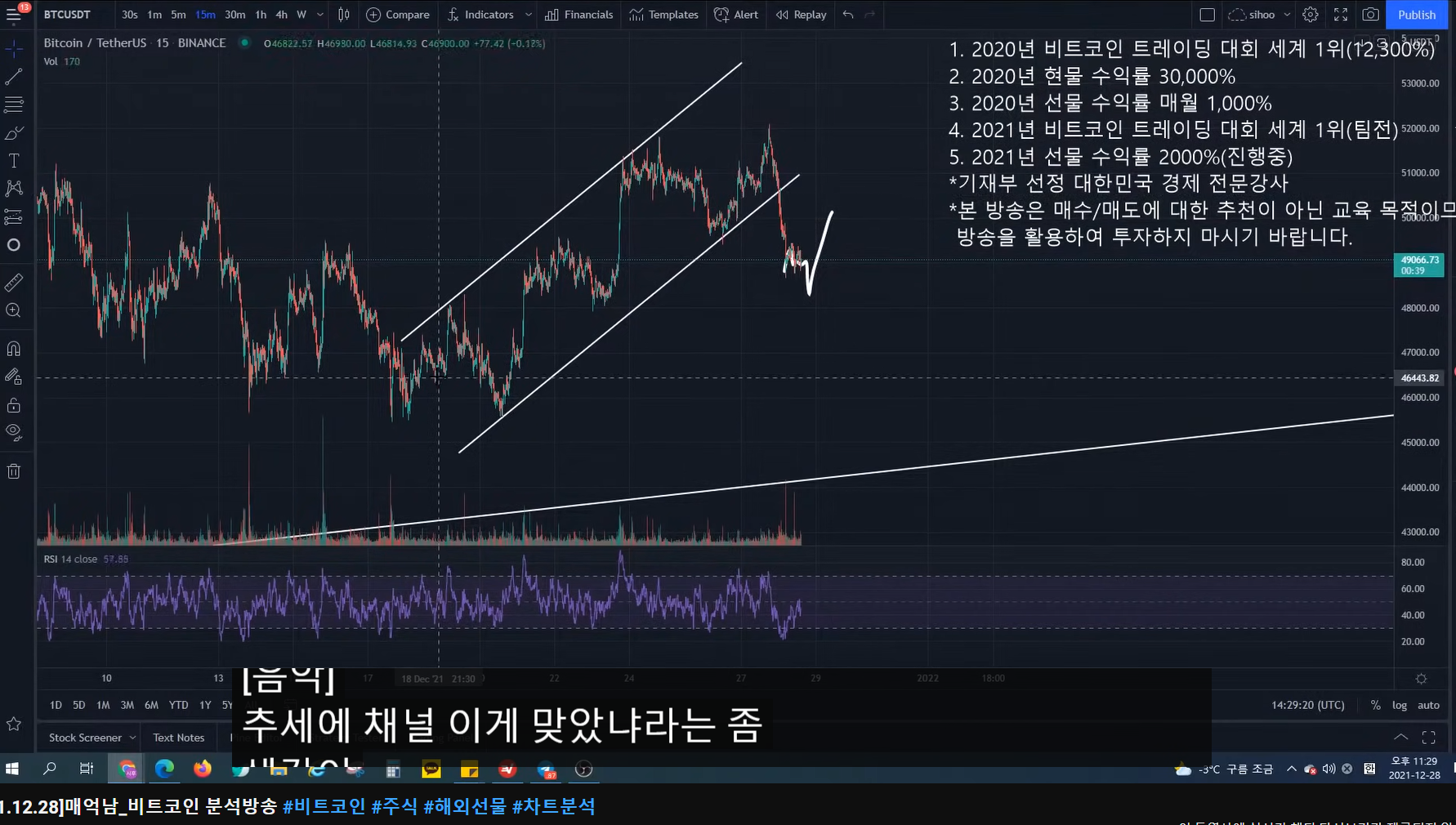Image resolution: width=1456 pixels, height=825 pixels.
Task: Open Firefox from the taskbar
Action: click(x=202, y=769)
